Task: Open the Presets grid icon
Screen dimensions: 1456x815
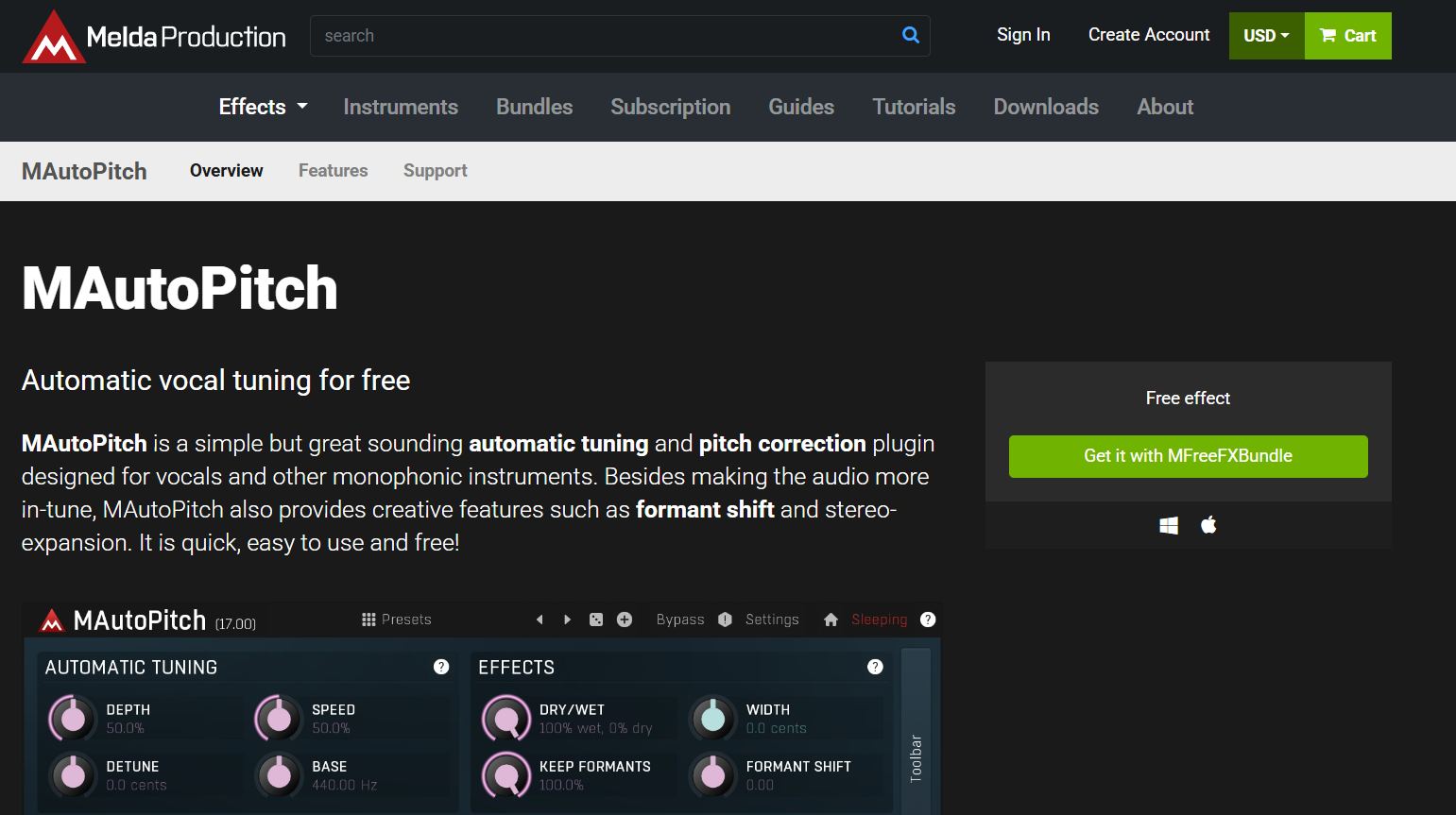Action: click(368, 620)
